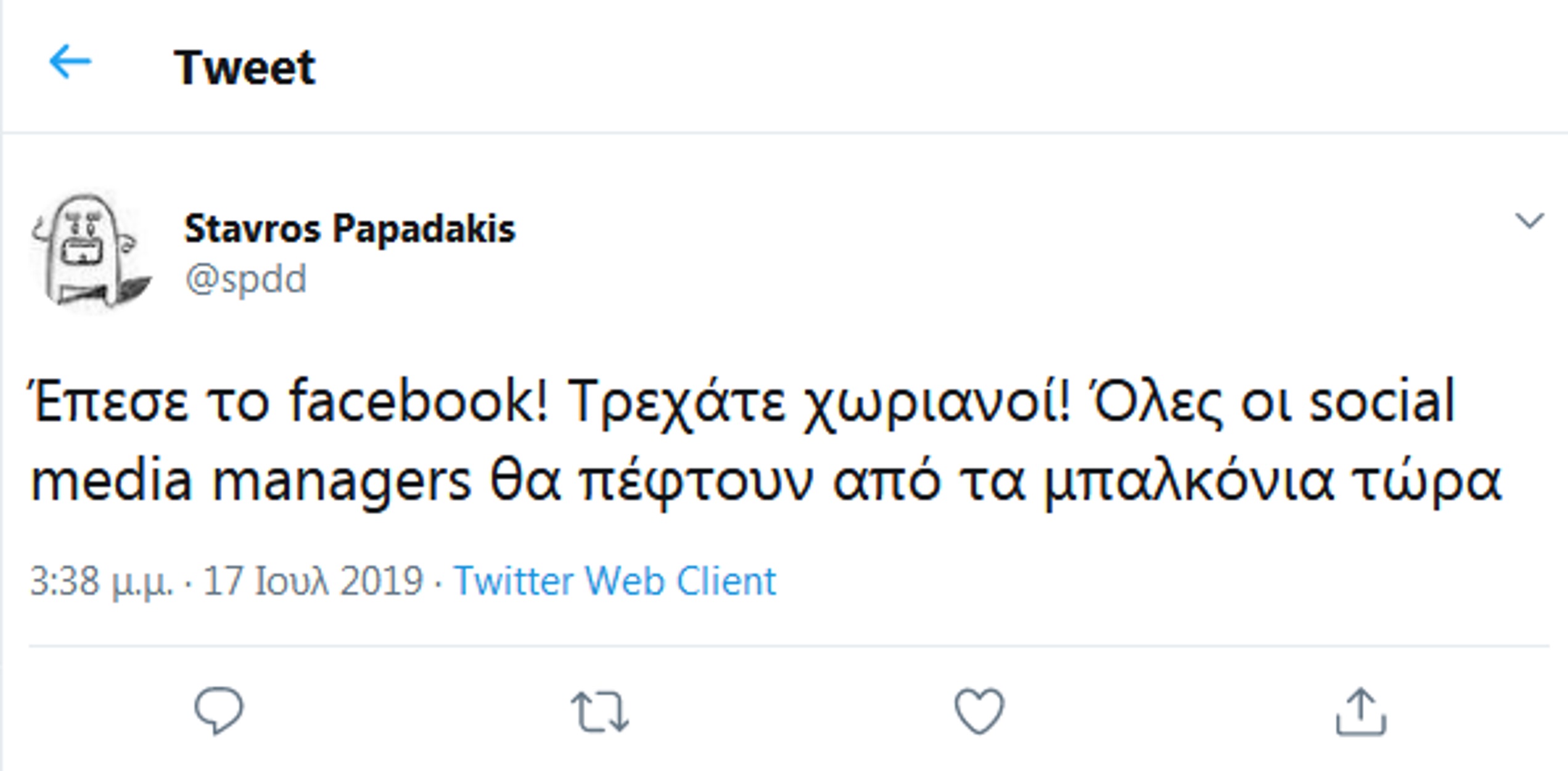Click the @spdd username handle
This screenshot has width=1568, height=771.
pyautogui.click(x=245, y=279)
